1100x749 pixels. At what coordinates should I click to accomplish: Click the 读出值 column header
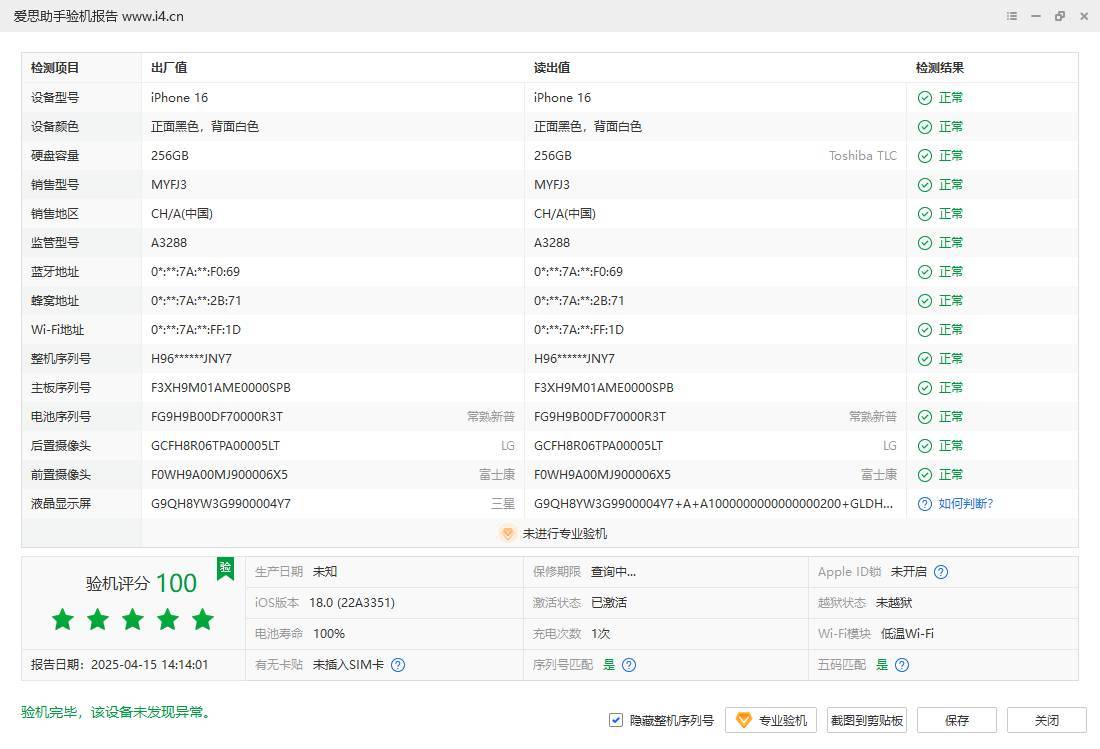[x=552, y=68]
